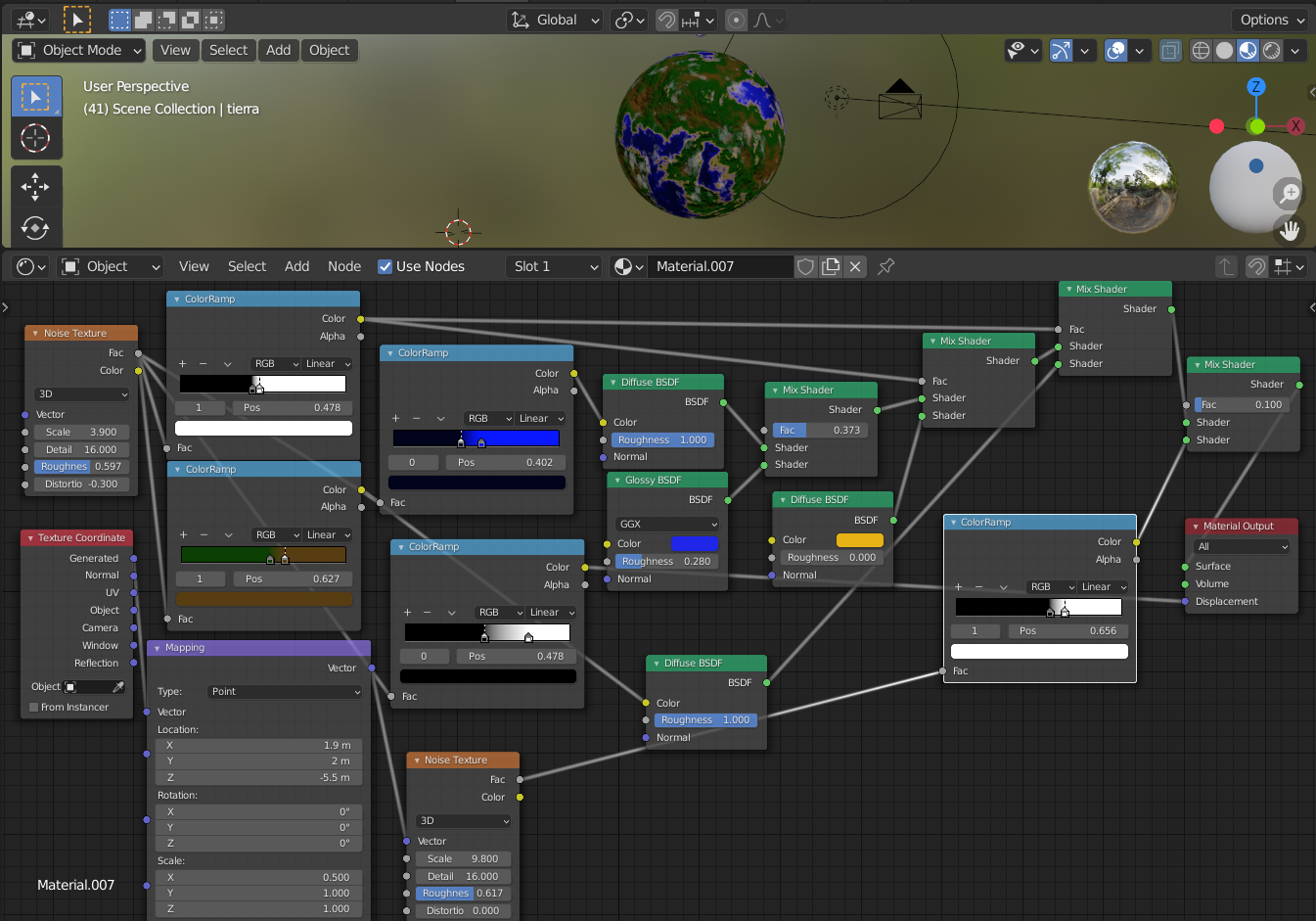
Task: Choose the Move tool in the viewport toolbar
Action: [36, 186]
